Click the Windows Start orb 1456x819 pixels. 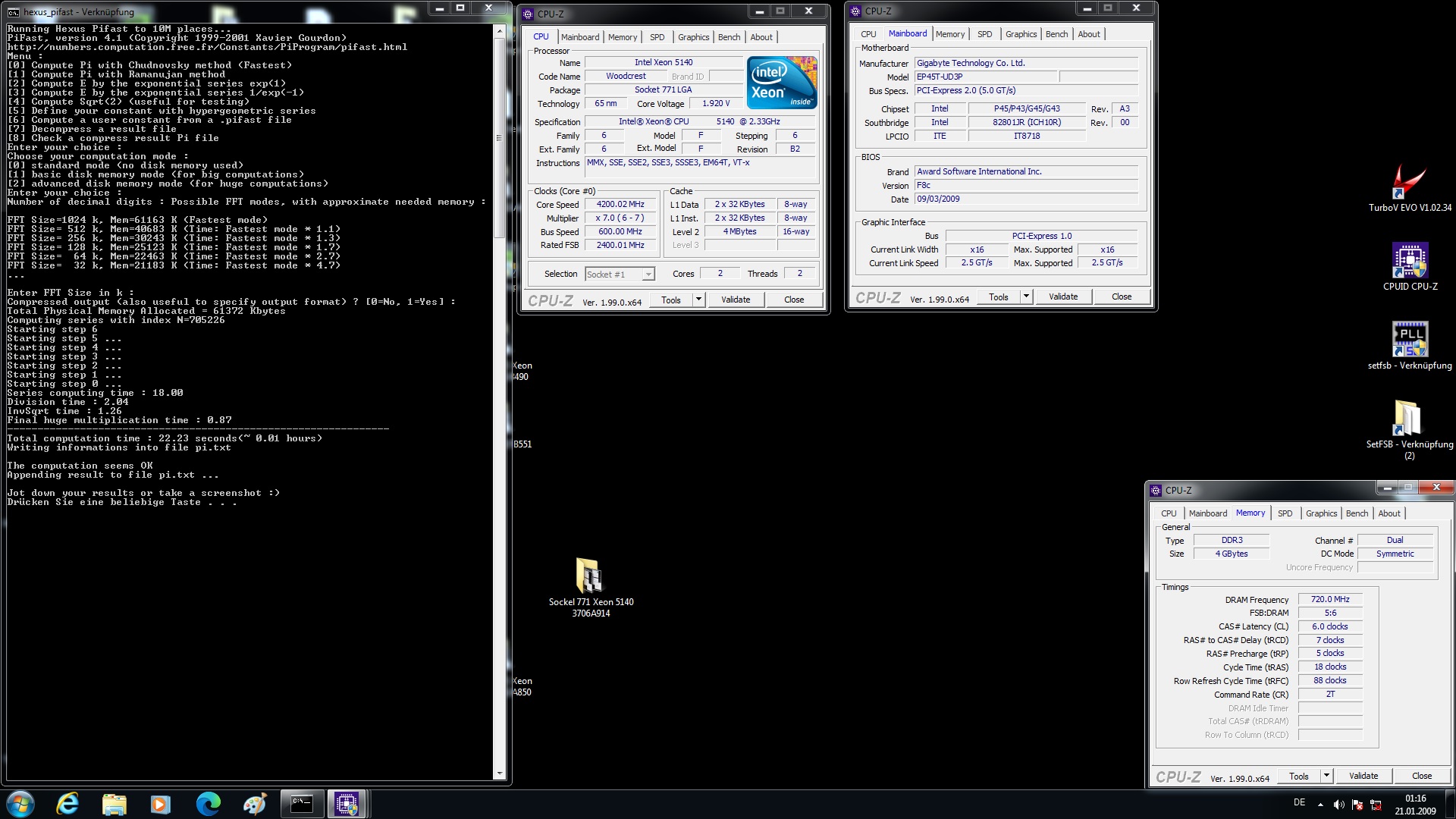point(20,804)
